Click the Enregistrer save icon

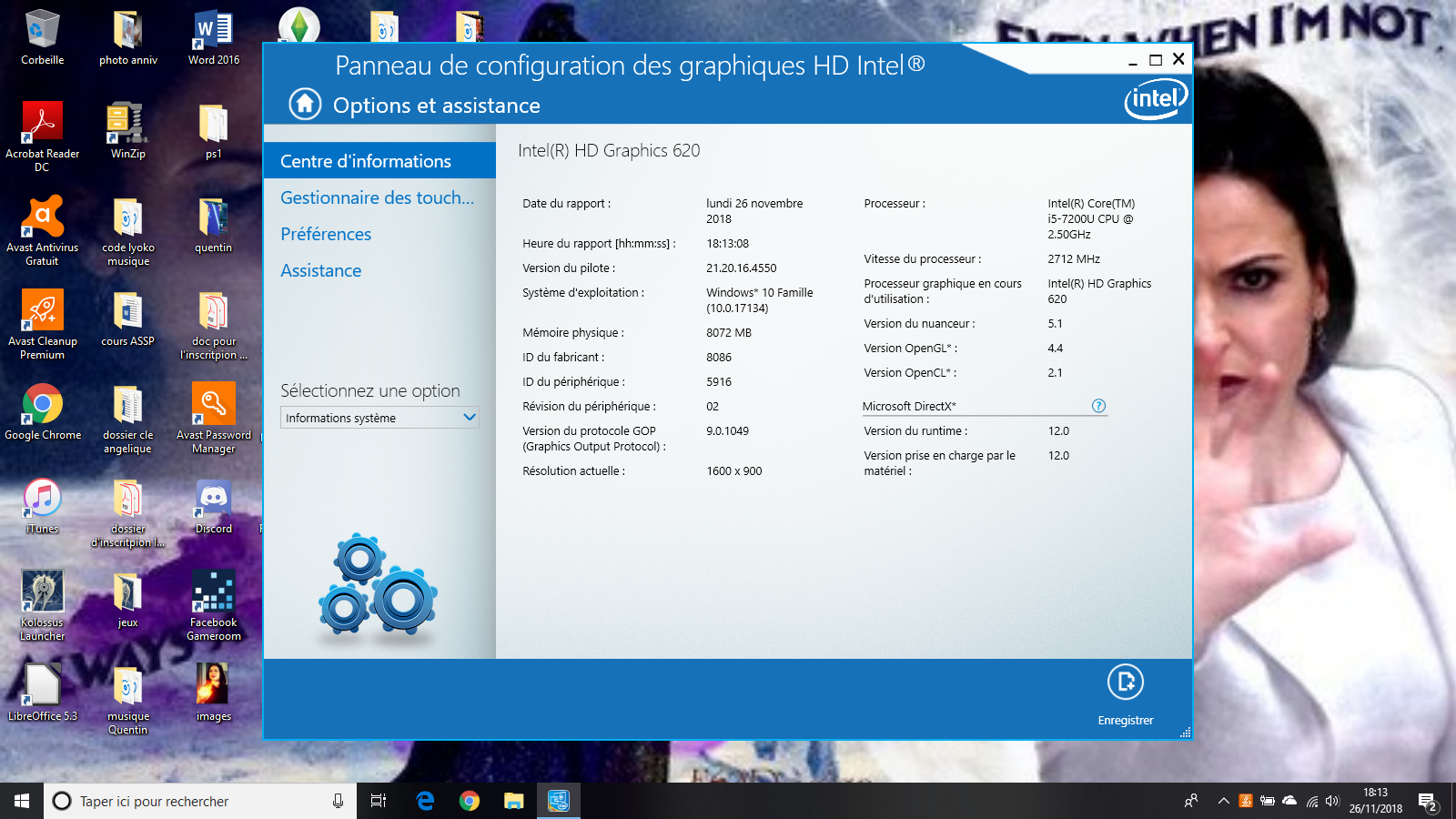point(1126,682)
